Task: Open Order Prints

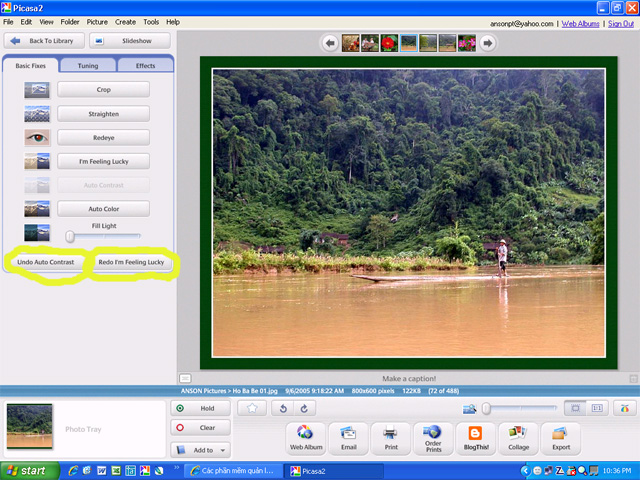Action: pyautogui.click(x=433, y=438)
